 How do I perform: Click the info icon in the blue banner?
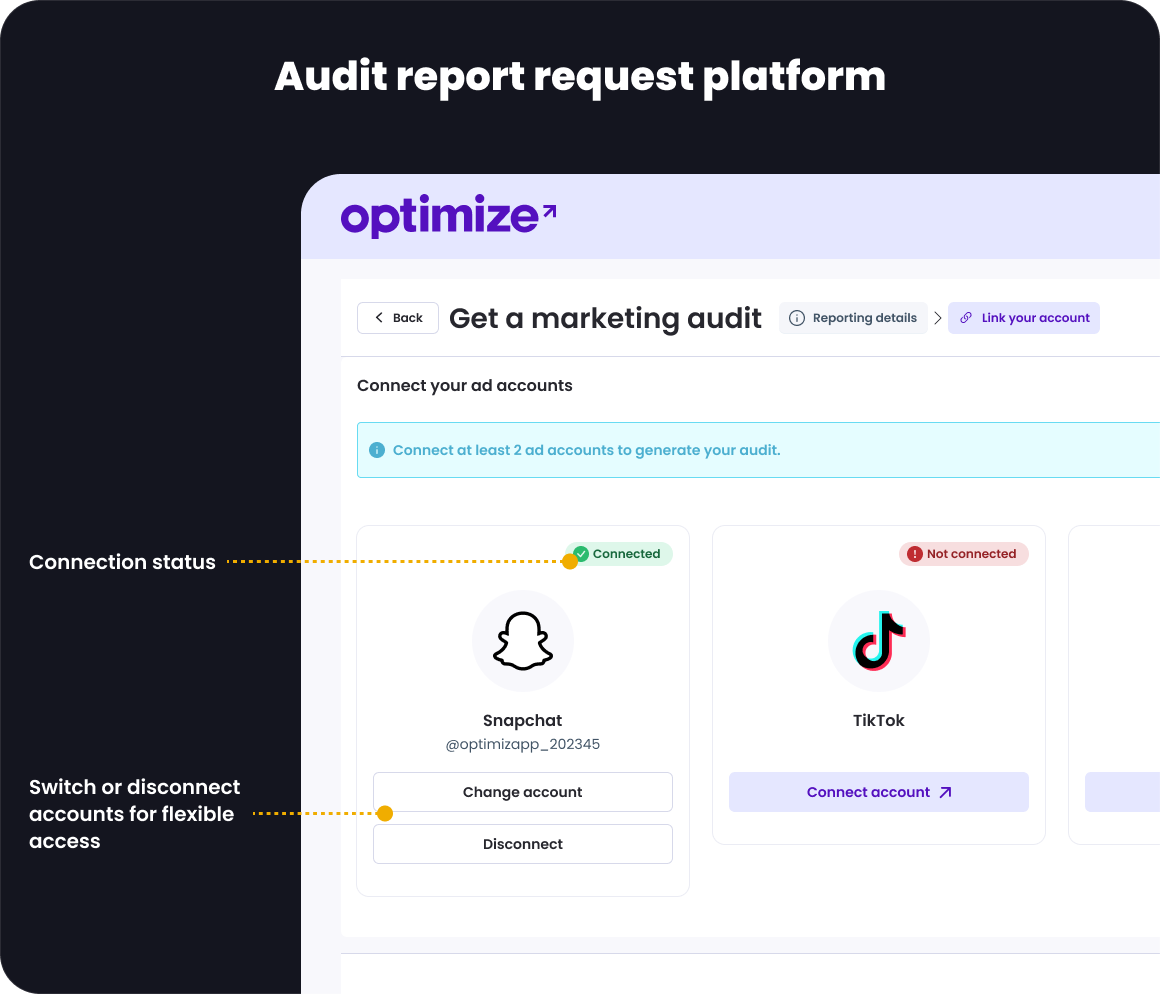377,450
